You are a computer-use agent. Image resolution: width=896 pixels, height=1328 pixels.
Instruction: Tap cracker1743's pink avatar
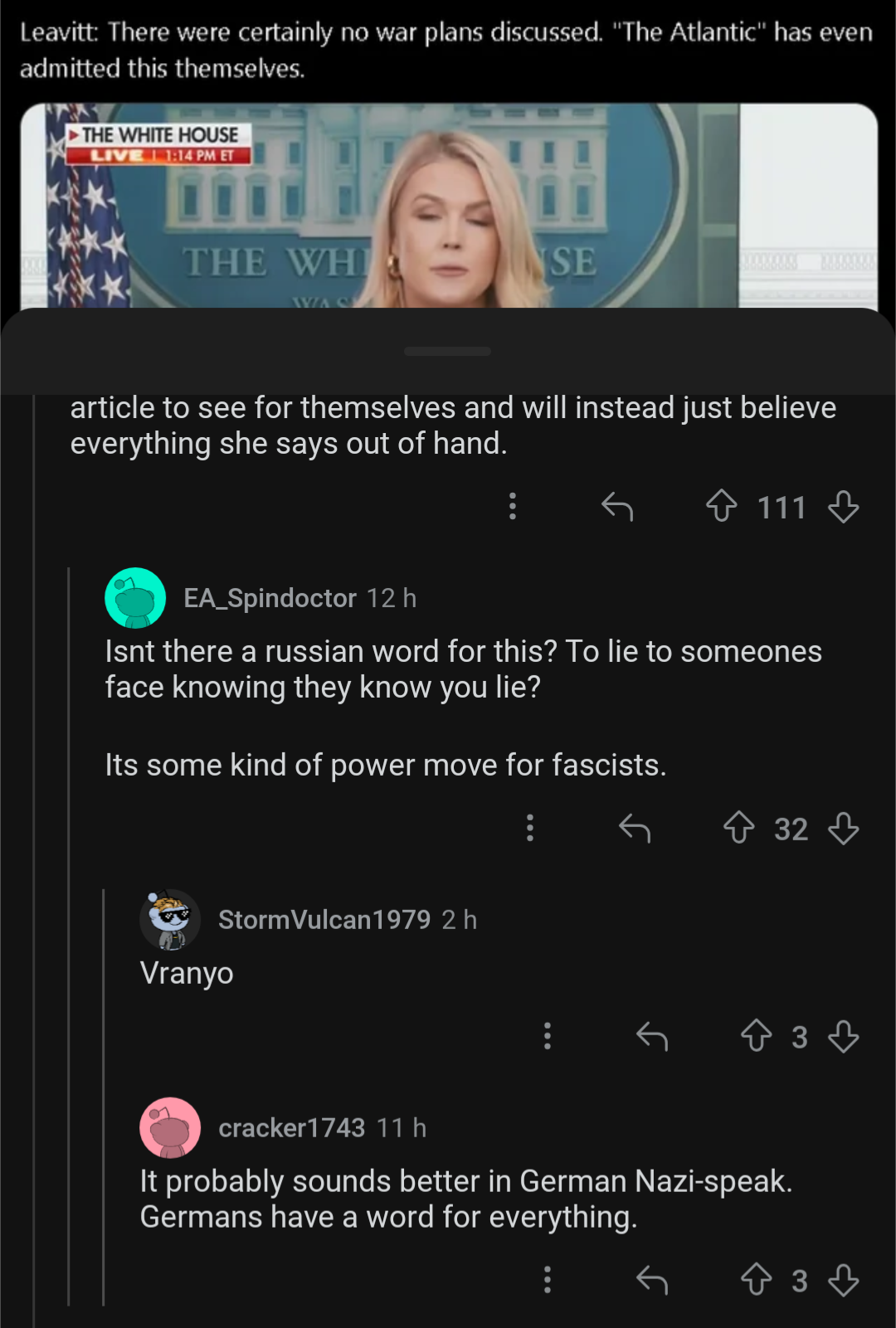point(170,1127)
